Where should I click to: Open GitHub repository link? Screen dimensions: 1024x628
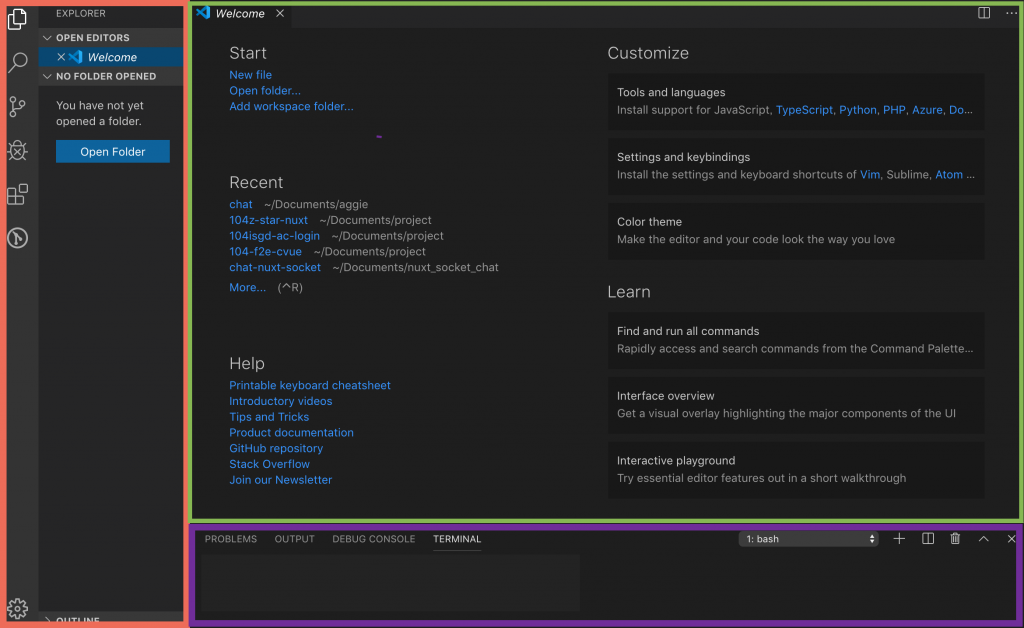(x=276, y=448)
